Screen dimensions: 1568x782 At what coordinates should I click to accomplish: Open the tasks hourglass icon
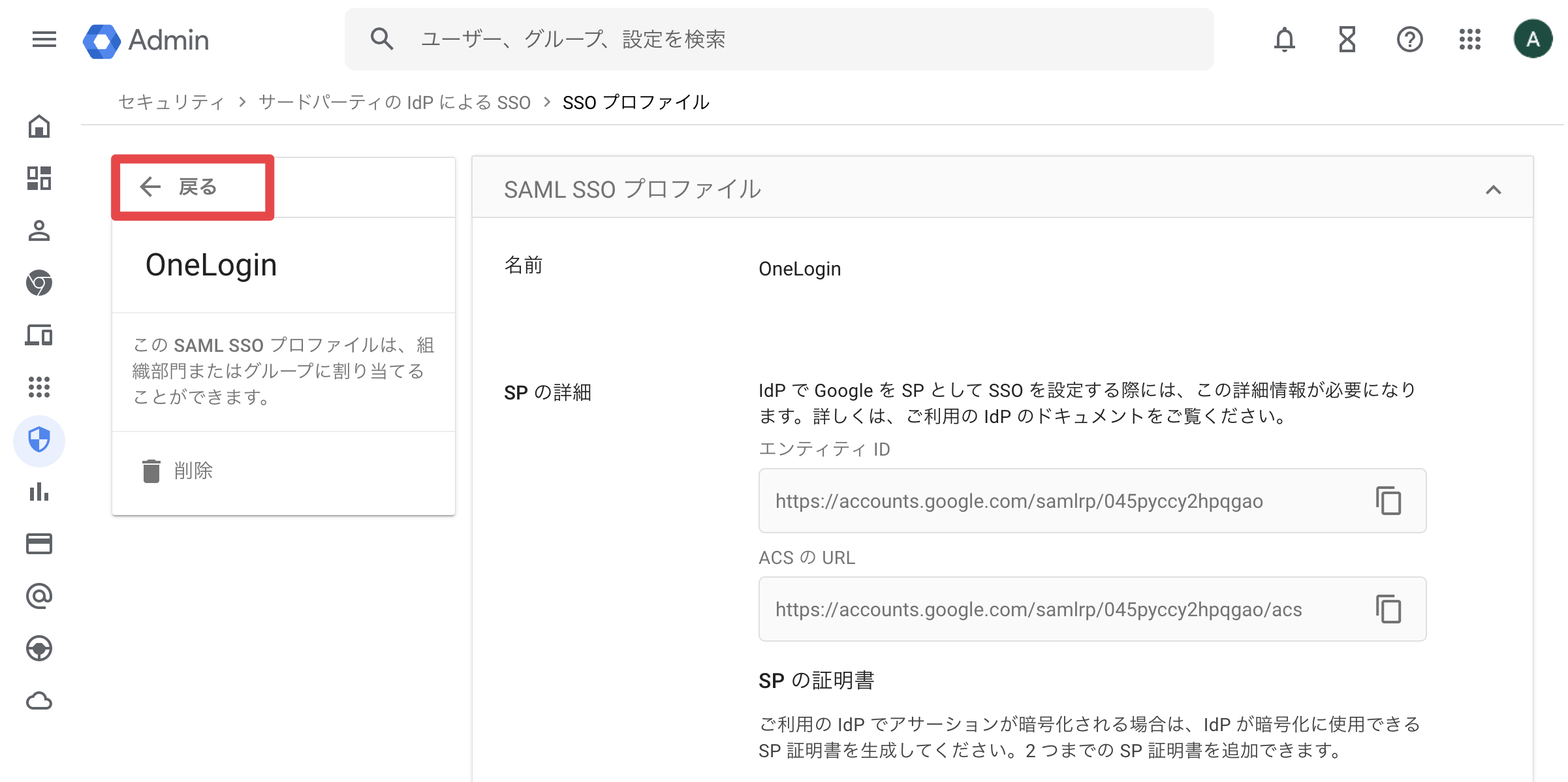pyautogui.click(x=1347, y=40)
